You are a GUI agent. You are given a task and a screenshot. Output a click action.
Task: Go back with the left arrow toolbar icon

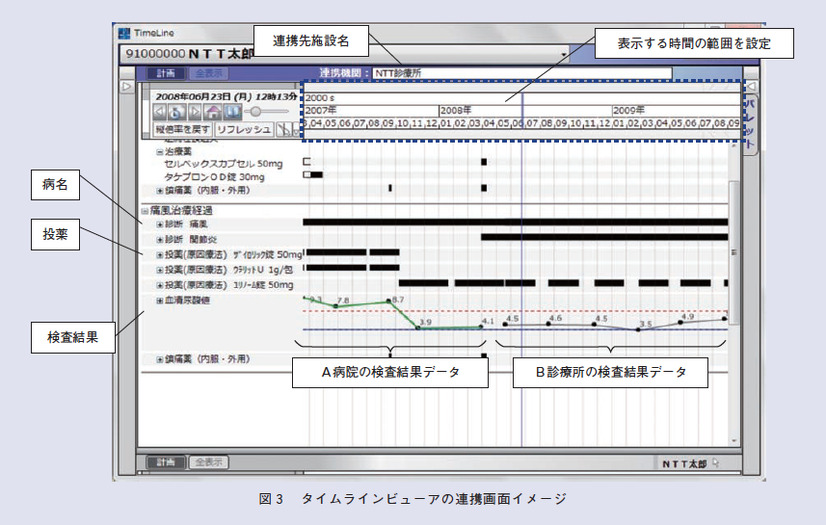click(159, 112)
